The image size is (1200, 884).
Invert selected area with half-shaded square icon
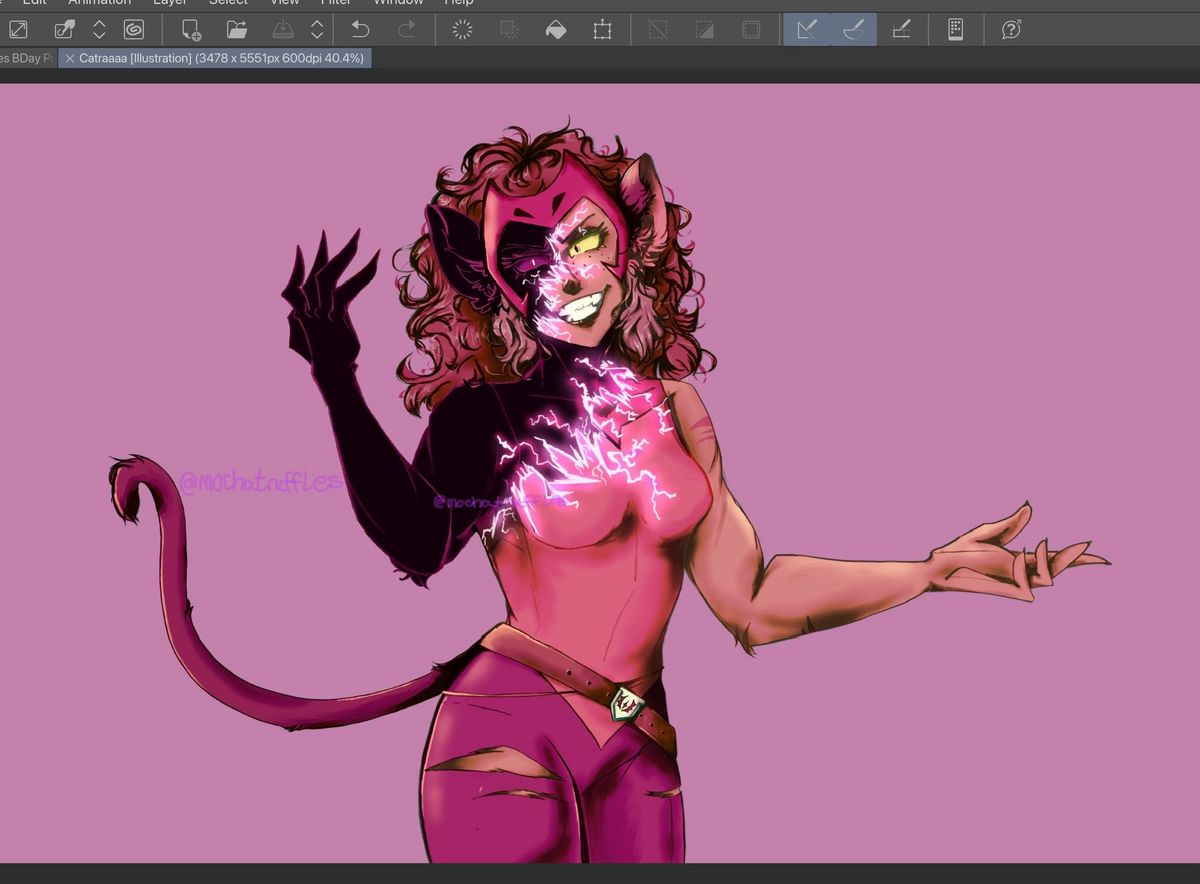705,30
